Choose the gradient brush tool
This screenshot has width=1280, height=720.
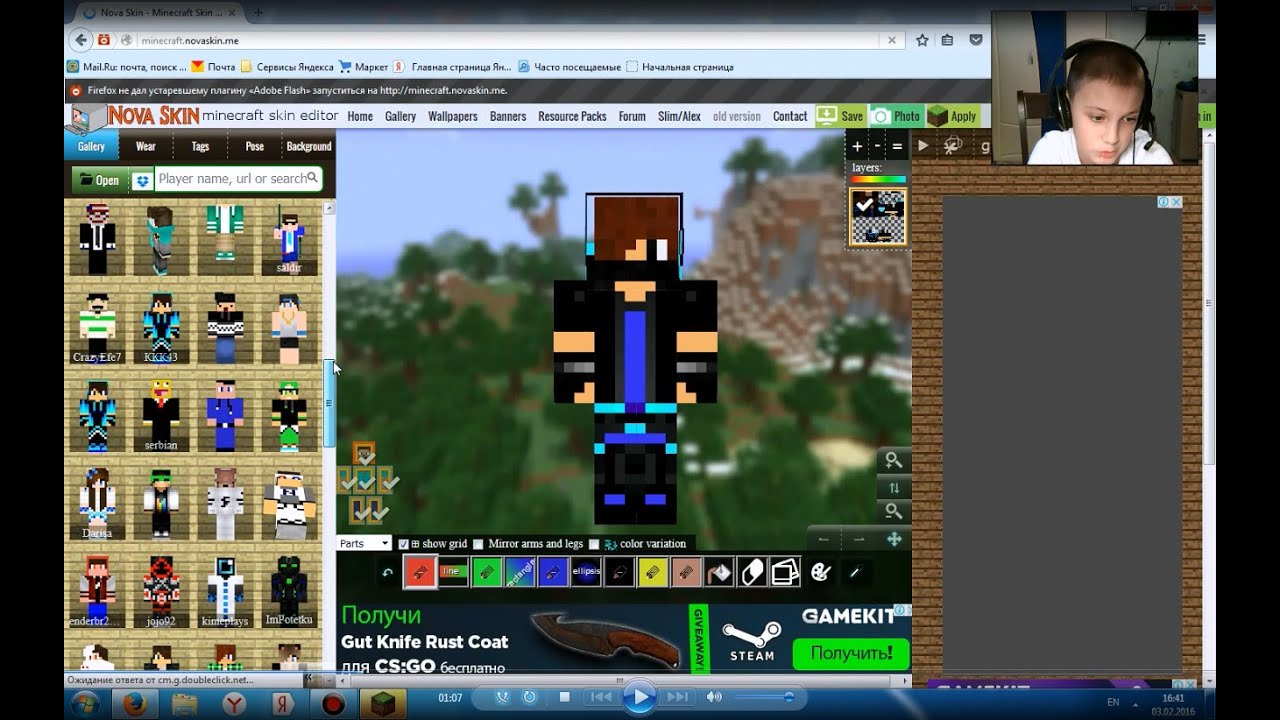pos(520,572)
